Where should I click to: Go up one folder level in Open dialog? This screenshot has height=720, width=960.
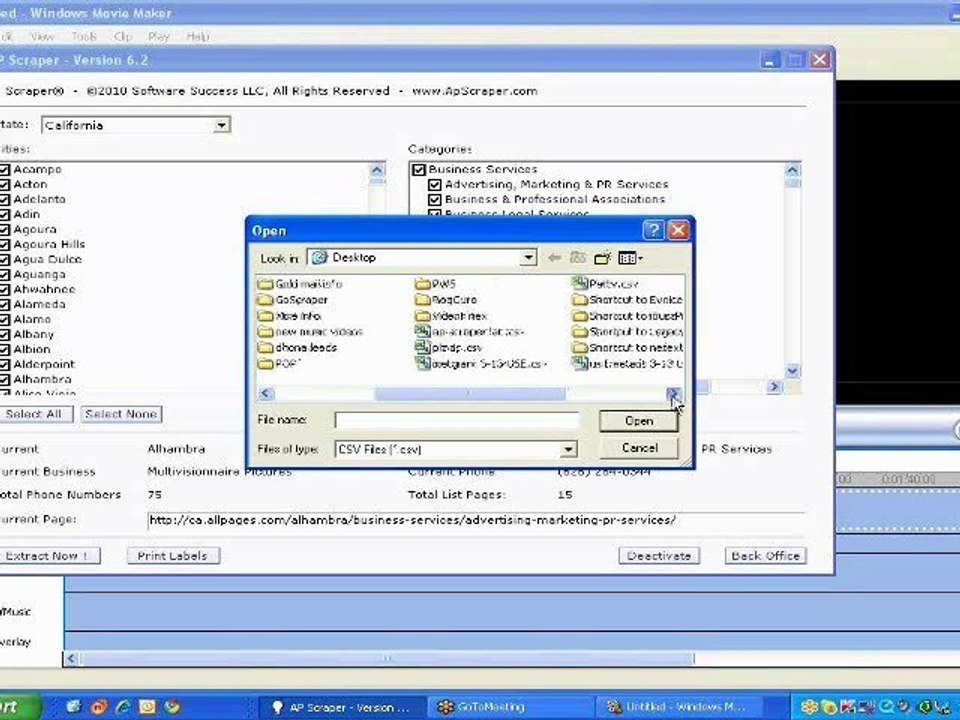(x=578, y=258)
